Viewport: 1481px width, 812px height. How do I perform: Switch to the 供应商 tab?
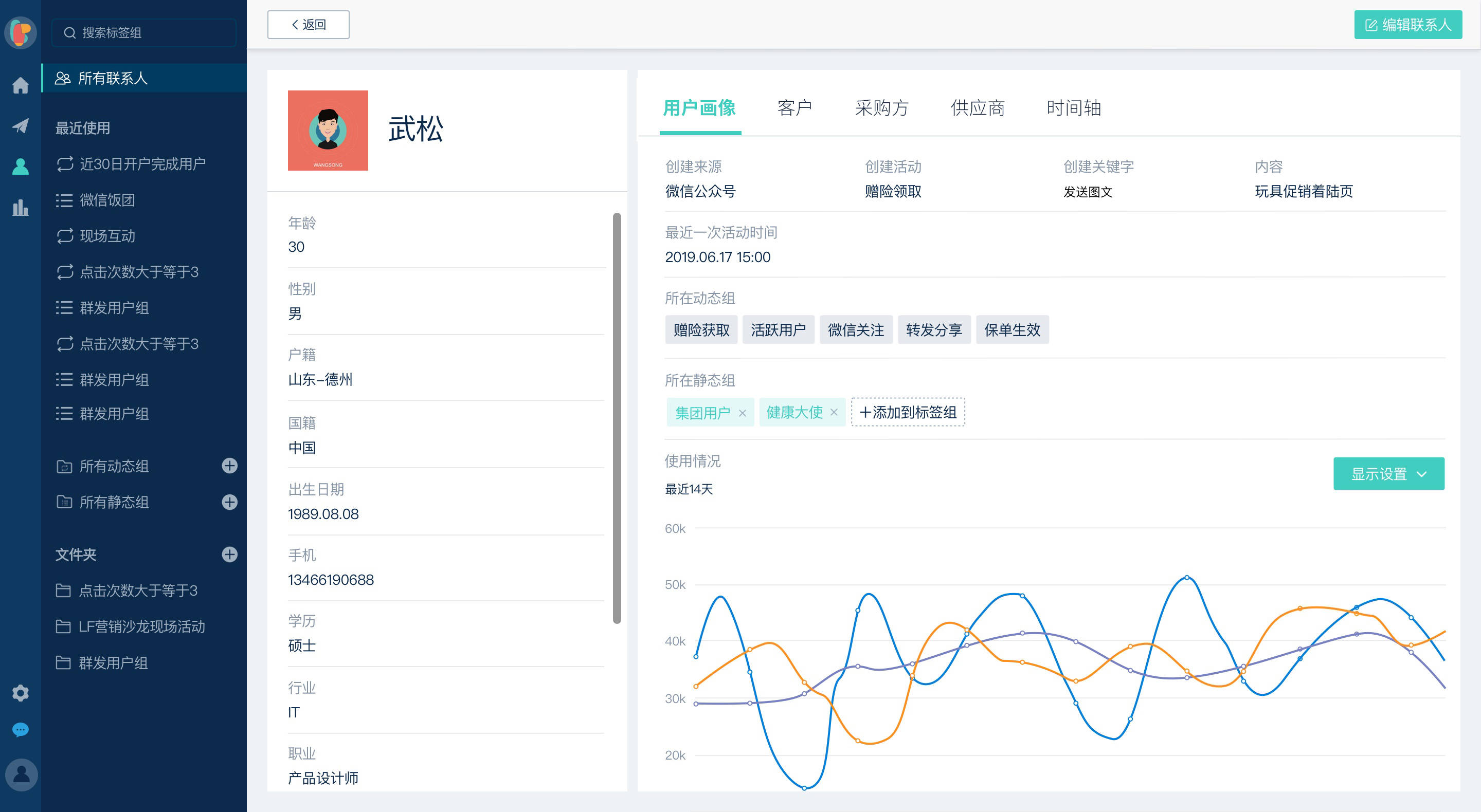click(x=978, y=108)
